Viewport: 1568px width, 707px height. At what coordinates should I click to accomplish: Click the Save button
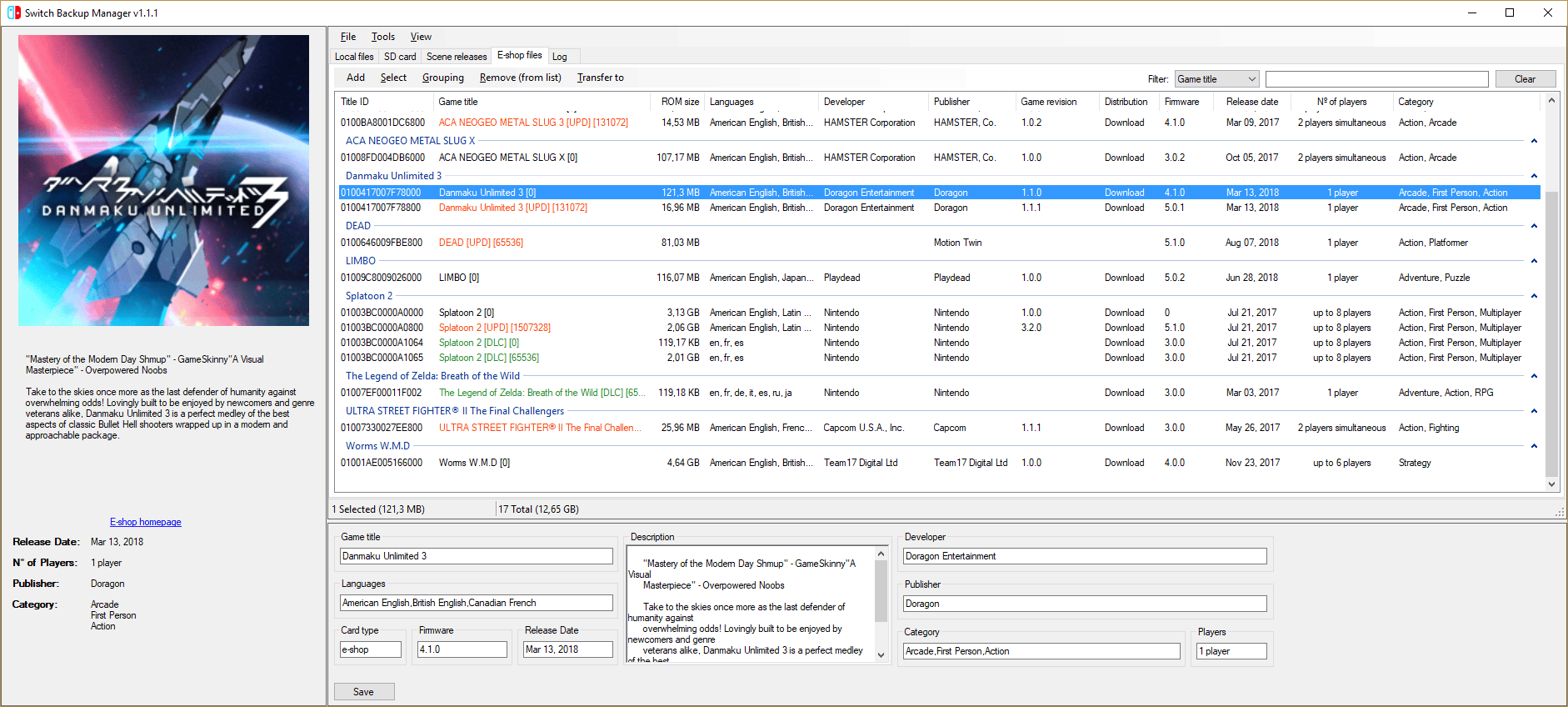(363, 692)
